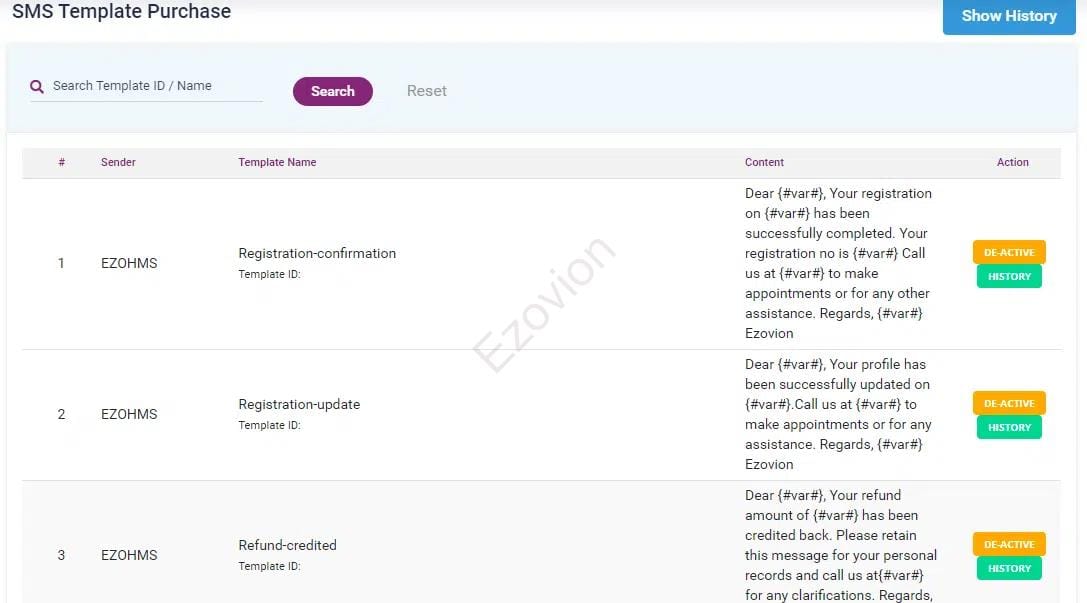1087x603 pixels.
Task: Open Show History in the top right
Action: [x=1008, y=16]
